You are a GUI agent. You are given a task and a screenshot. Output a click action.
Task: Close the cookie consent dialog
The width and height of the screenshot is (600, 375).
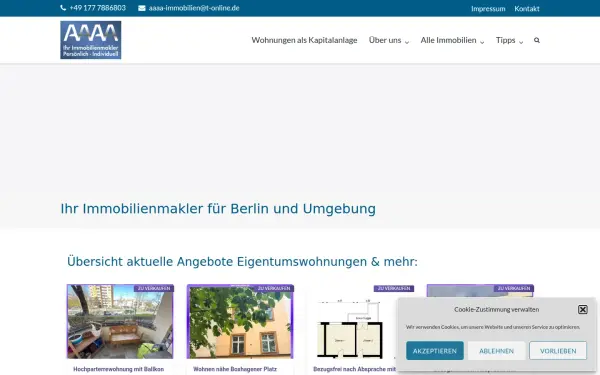click(x=582, y=309)
